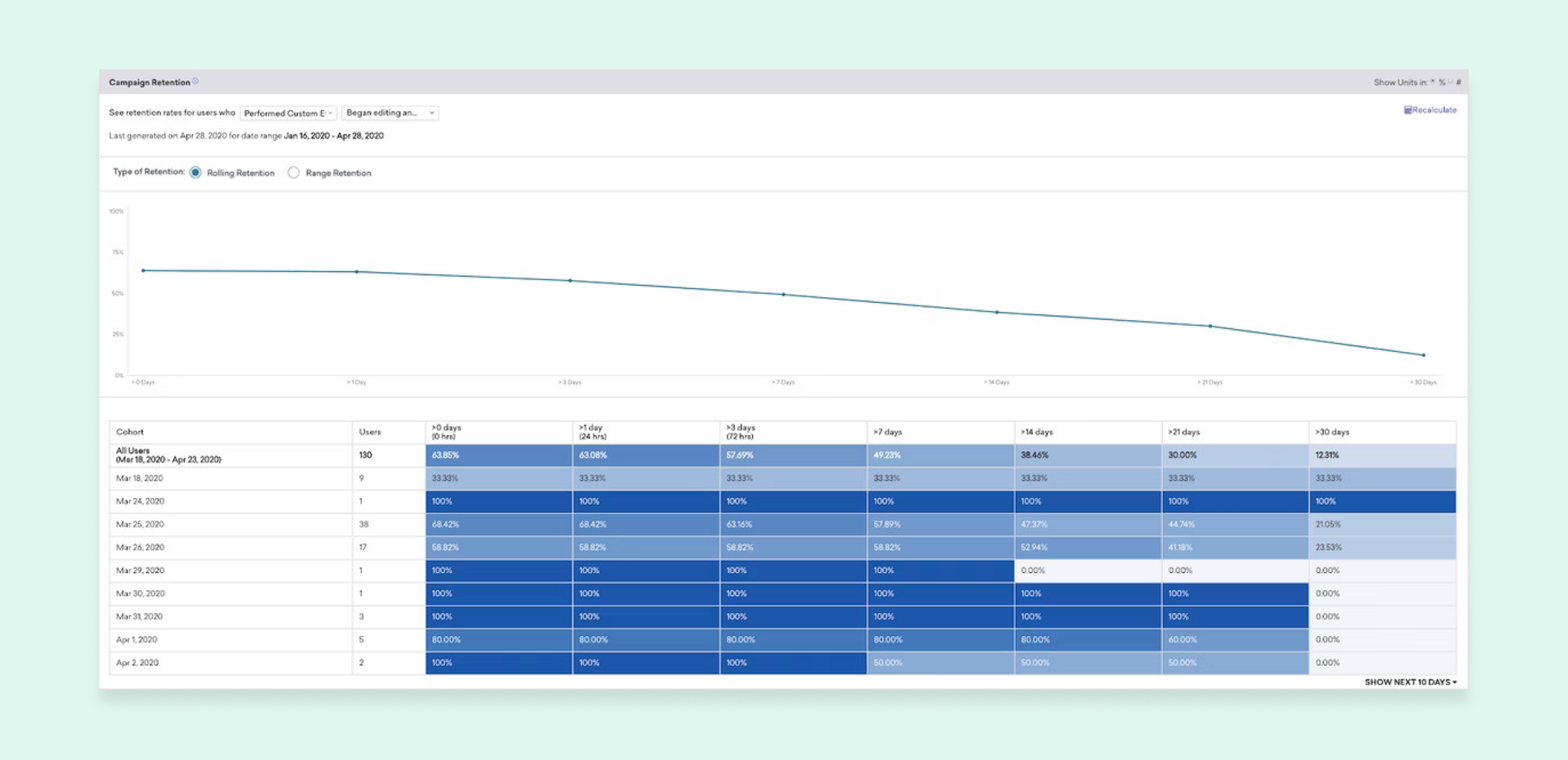Open the Began editing an... dropdown
This screenshot has height=760, width=1568.
coord(390,113)
